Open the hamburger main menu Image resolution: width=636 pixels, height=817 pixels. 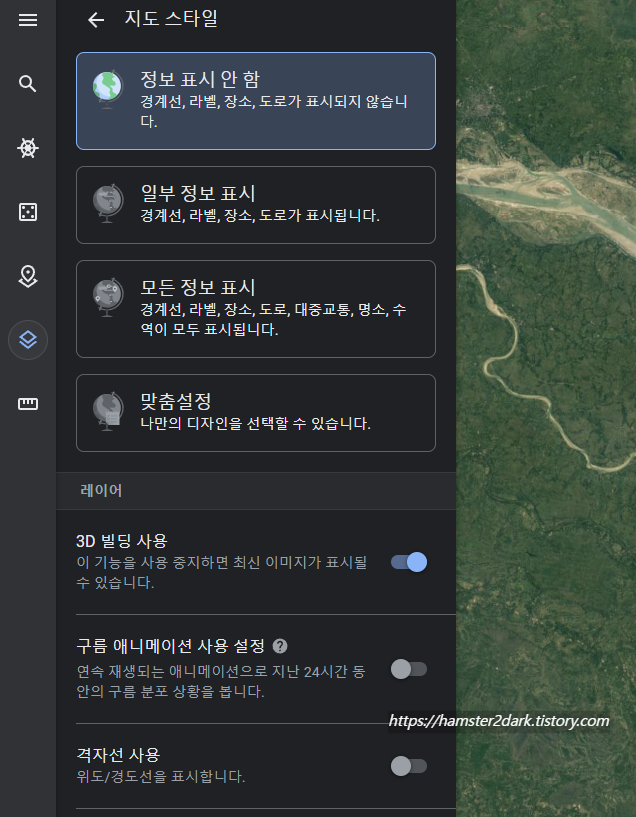(x=28, y=20)
